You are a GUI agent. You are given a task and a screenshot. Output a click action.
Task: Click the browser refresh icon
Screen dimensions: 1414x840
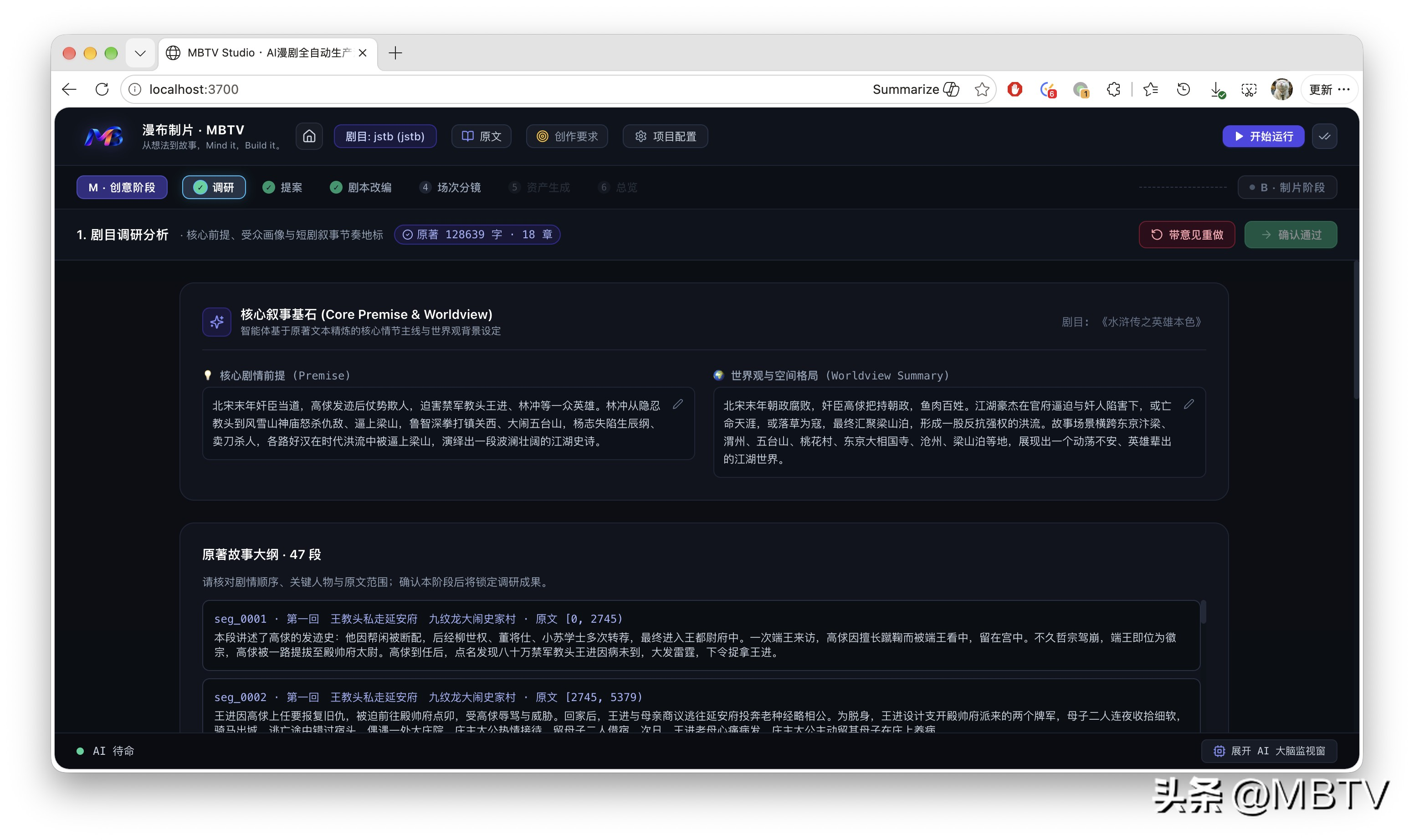pos(102,89)
